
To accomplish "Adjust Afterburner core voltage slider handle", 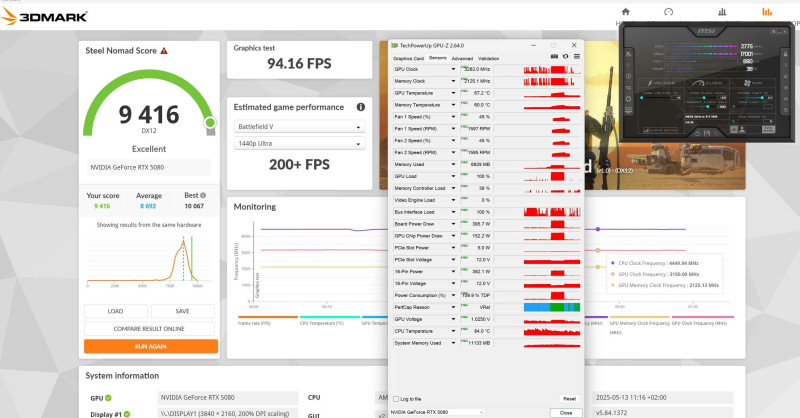I will [x=641, y=97].
